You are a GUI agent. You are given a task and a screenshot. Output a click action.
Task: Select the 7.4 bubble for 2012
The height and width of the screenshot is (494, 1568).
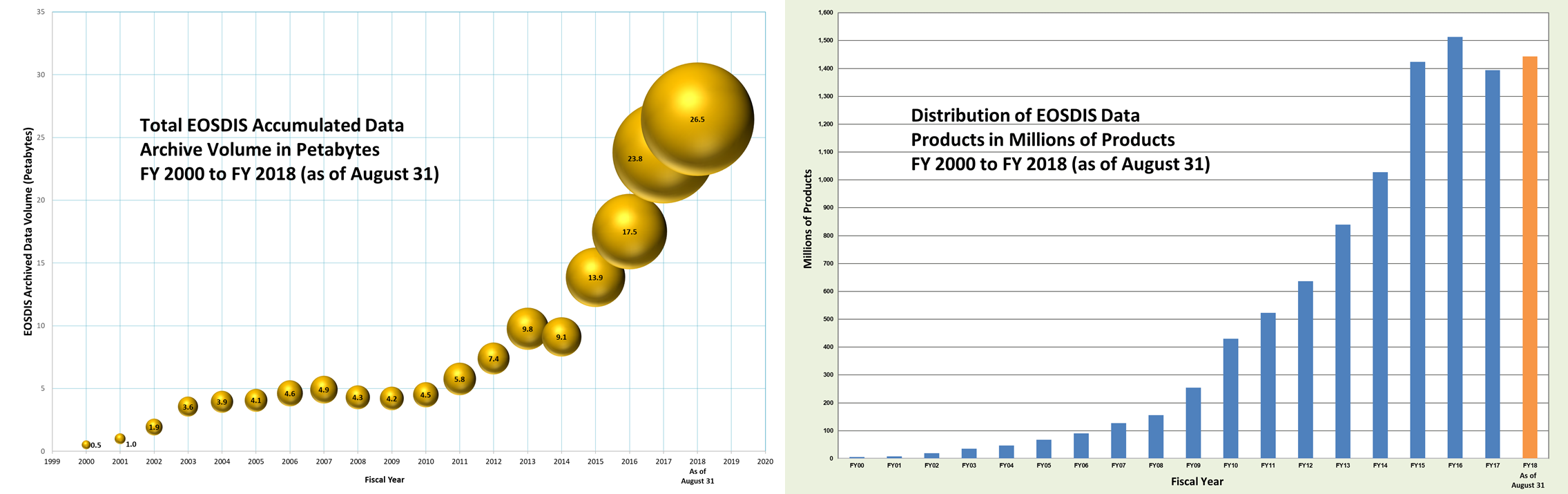pos(493,359)
